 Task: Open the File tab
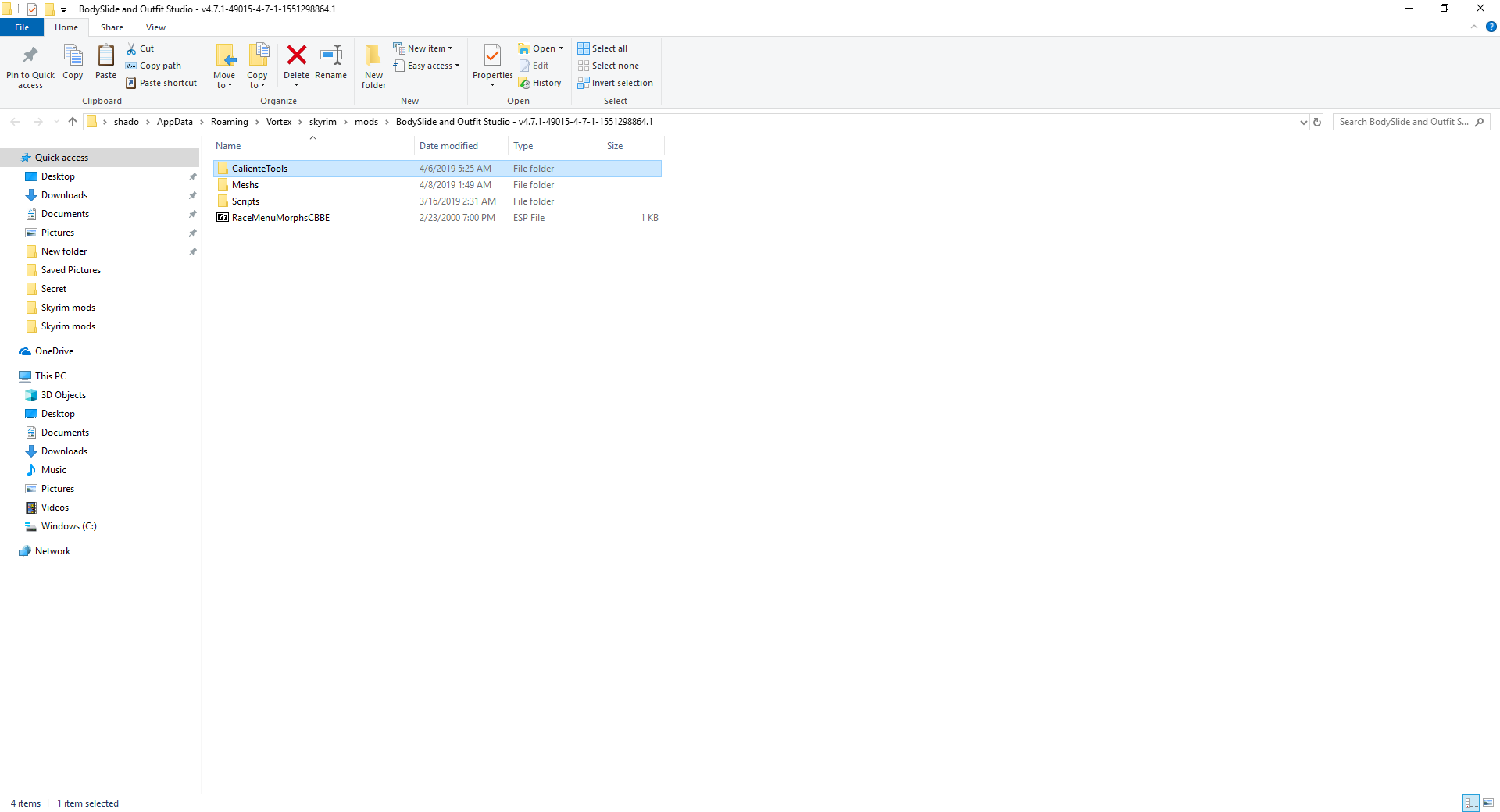click(22, 27)
